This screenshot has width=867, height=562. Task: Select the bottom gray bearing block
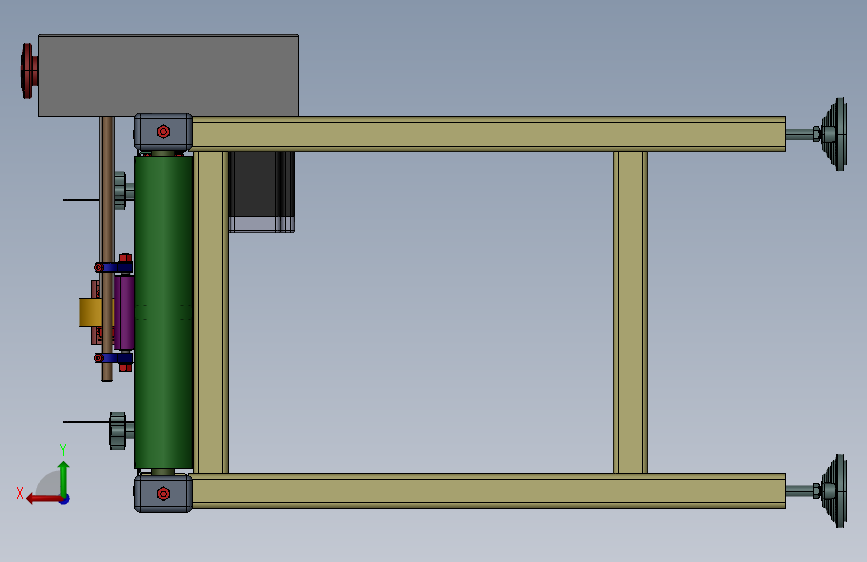click(163, 493)
